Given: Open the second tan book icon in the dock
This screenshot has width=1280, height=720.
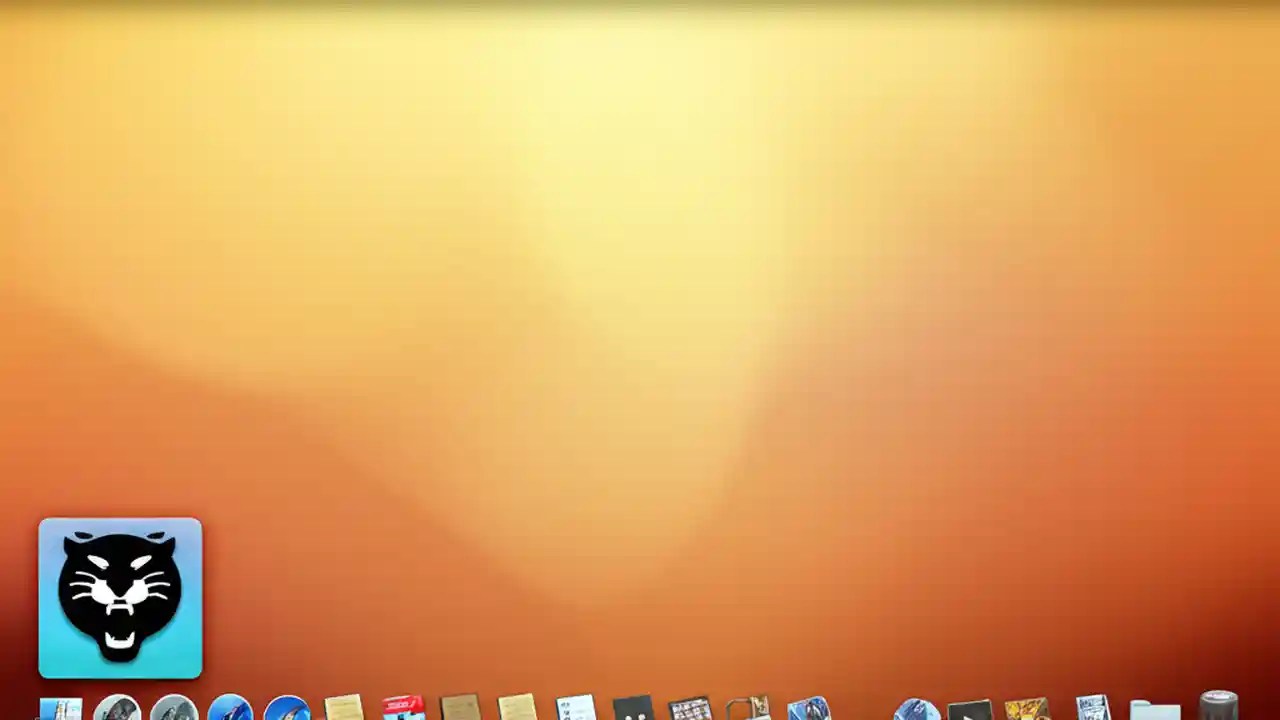Looking at the screenshot, I should pos(460,710).
